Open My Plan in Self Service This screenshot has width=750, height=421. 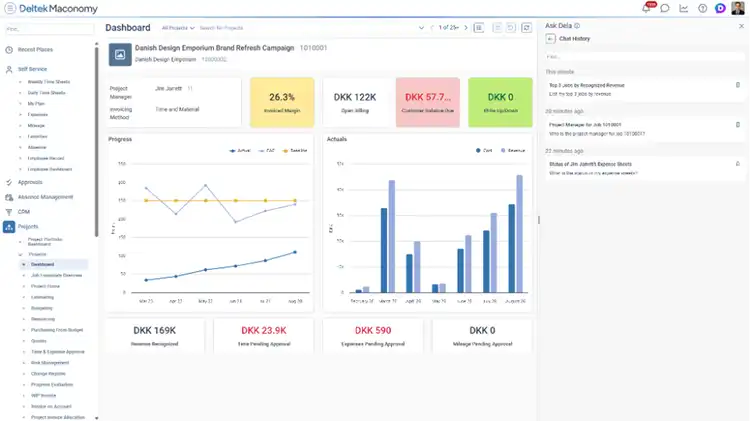tap(36, 104)
